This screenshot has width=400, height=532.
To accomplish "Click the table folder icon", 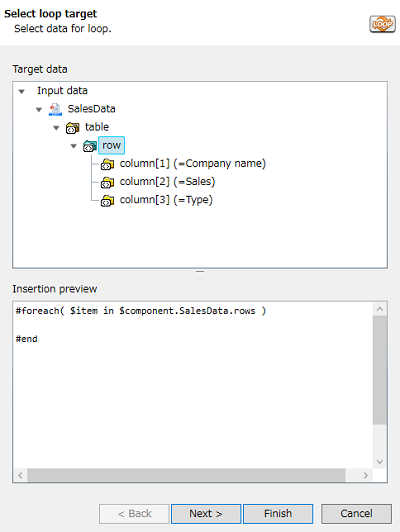I will 73,128.
